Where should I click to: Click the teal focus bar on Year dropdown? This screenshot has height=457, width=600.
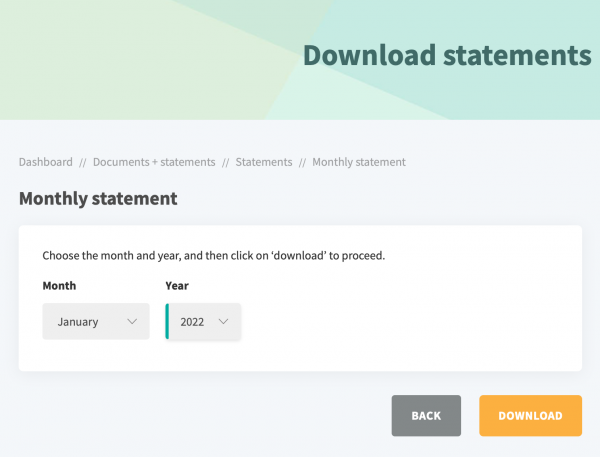click(167, 322)
